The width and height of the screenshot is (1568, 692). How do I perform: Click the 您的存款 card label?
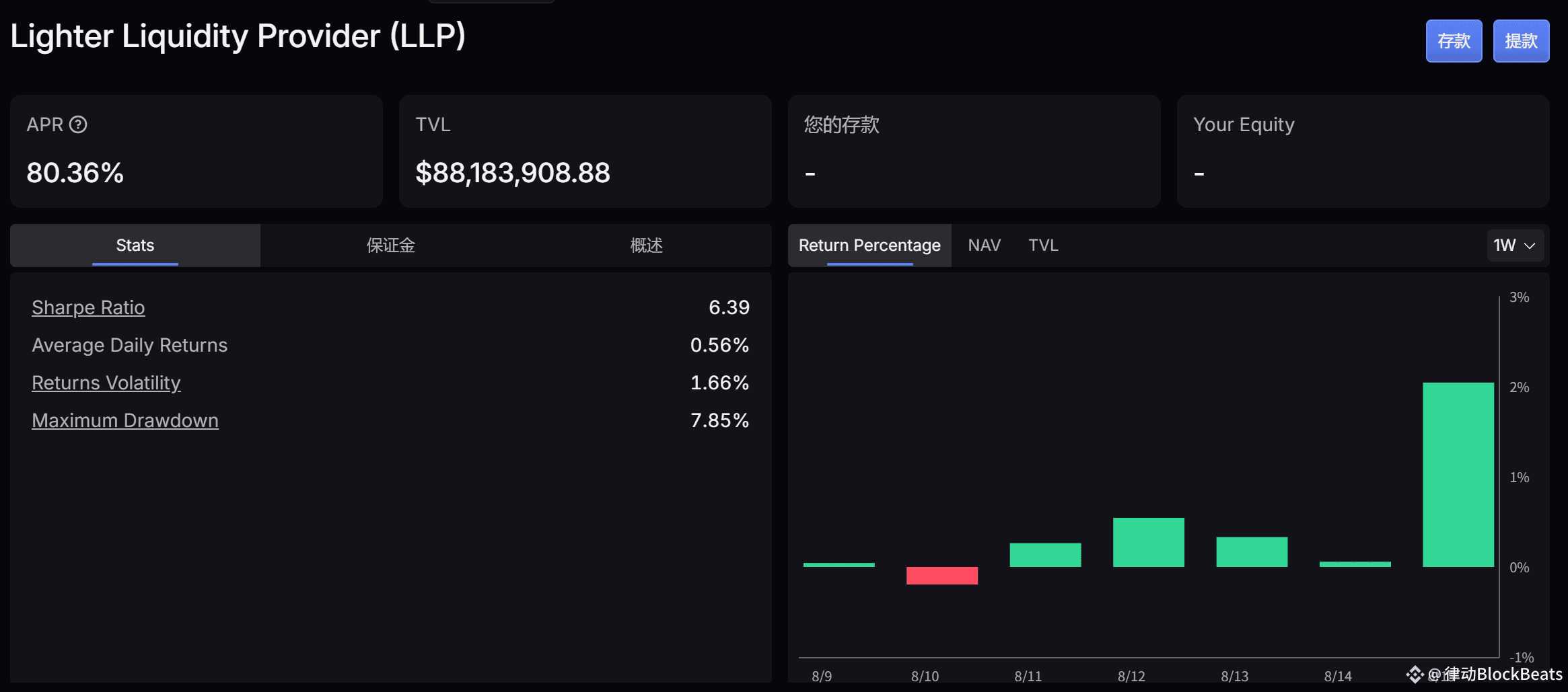tap(842, 124)
